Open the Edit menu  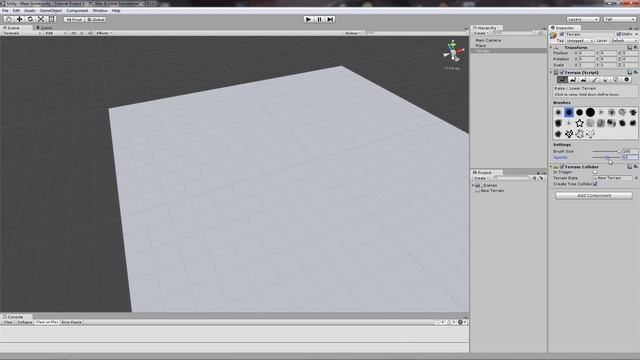[16, 11]
